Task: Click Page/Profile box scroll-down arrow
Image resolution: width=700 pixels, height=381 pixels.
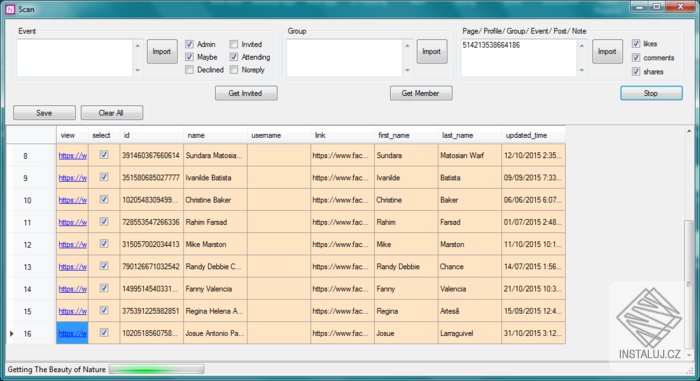Action: [582, 70]
